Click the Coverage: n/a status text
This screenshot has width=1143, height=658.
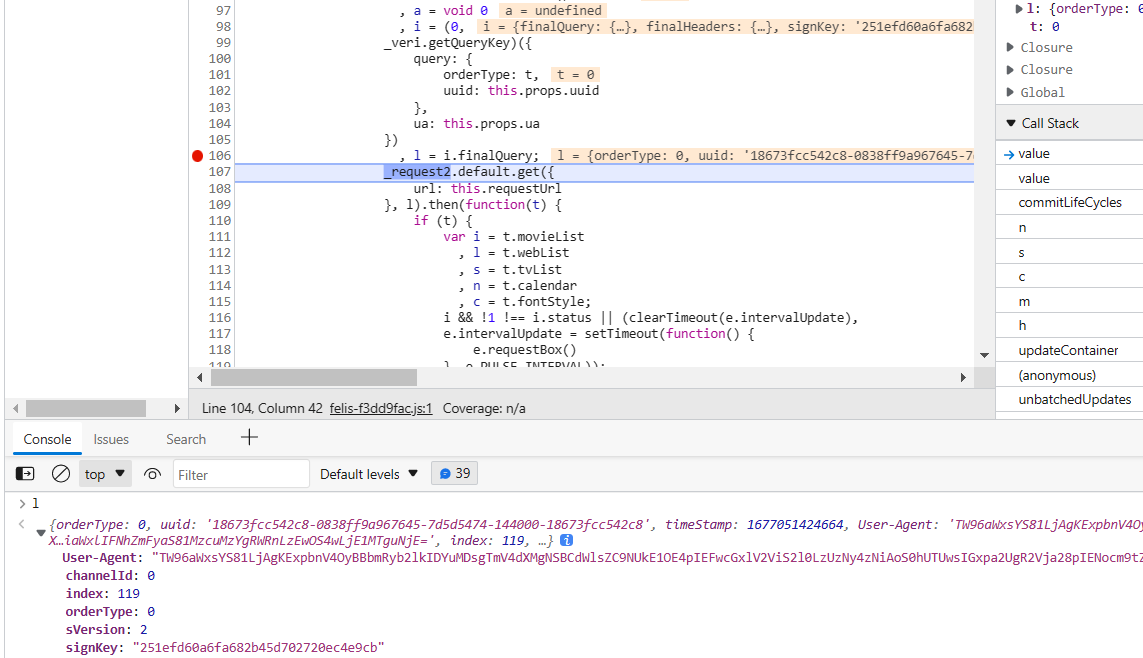(484, 409)
